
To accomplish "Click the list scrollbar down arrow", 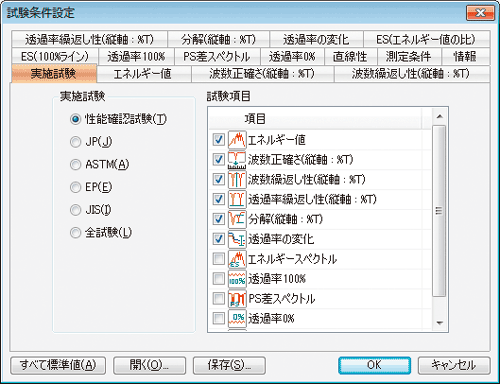I will tap(439, 323).
